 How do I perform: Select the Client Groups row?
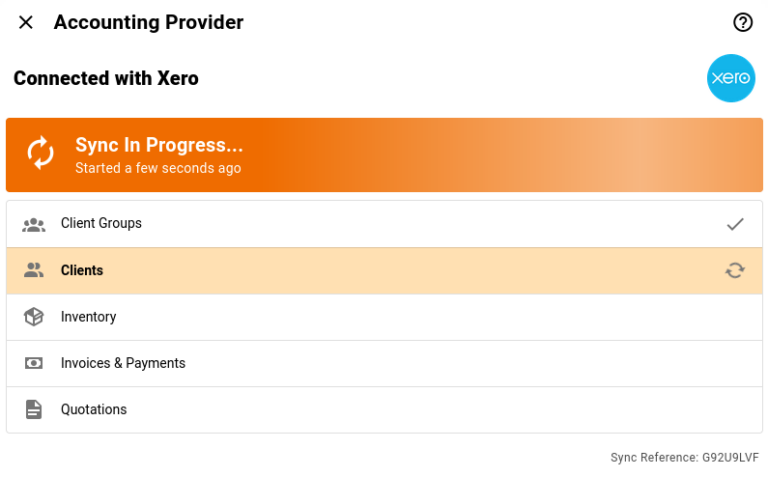coord(384,224)
